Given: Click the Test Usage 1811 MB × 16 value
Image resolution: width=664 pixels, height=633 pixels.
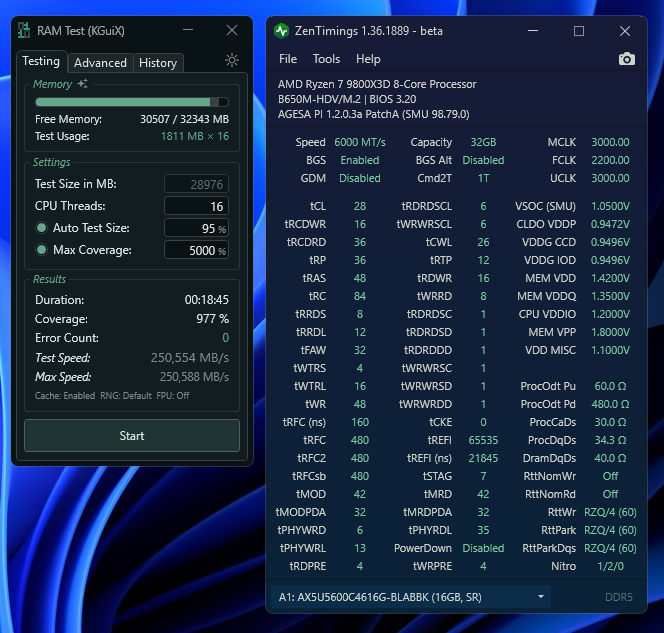Looking at the screenshot, I should 195,136.
